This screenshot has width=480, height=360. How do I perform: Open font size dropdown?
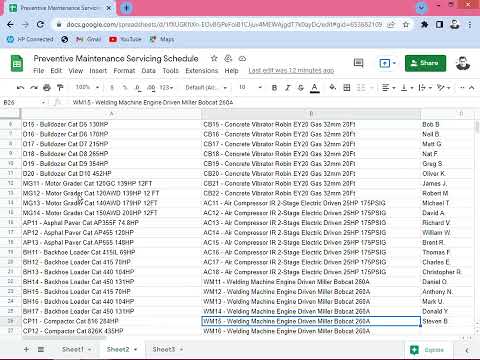coord(250,87)
